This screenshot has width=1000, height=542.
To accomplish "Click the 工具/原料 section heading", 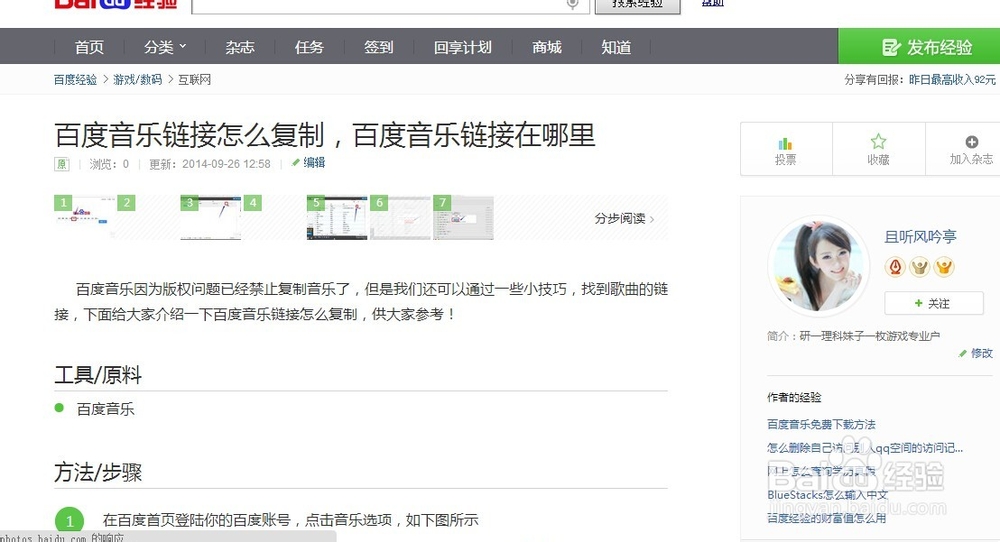I will (98, 375).
